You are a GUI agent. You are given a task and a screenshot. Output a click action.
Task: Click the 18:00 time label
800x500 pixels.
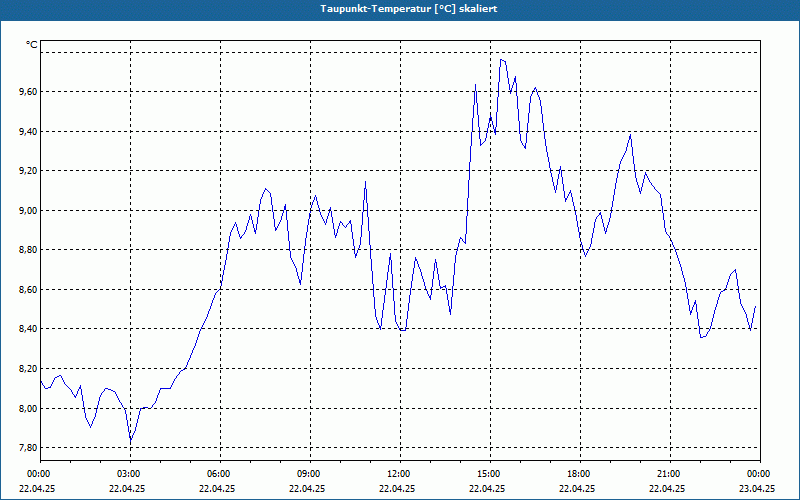click(580, 474)
